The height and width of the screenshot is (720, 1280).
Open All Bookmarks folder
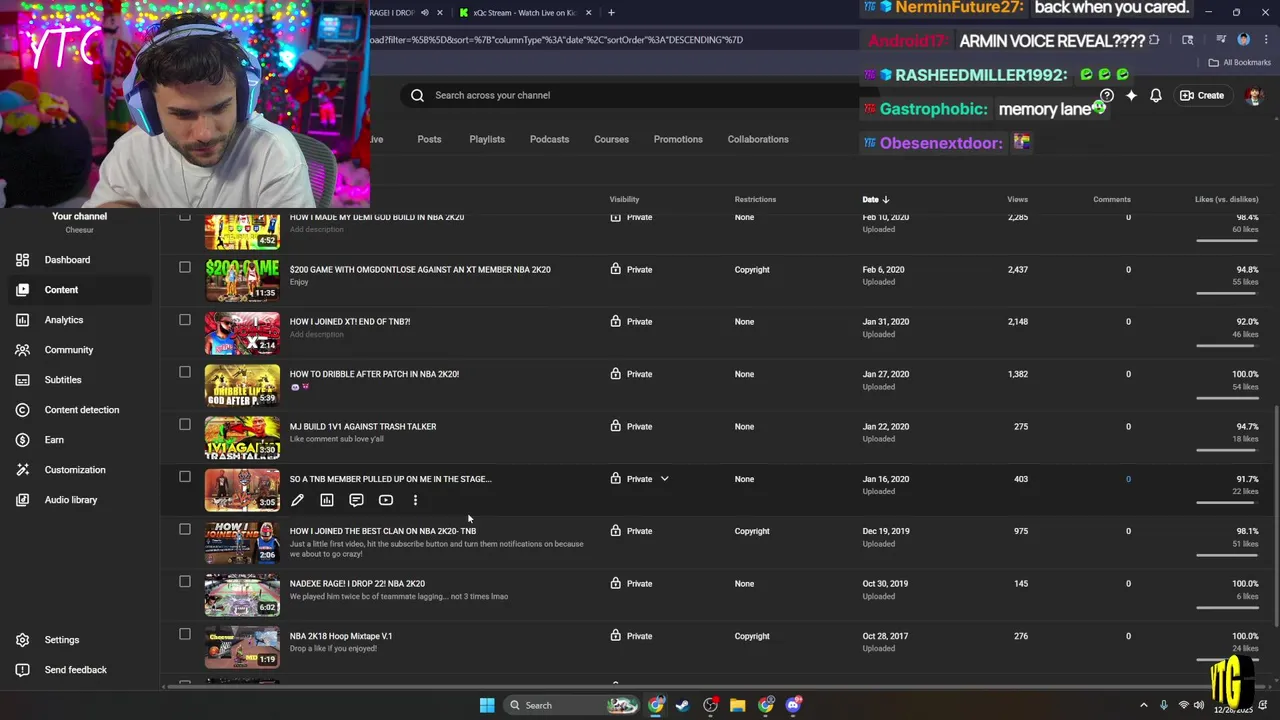click(1240, 62)
